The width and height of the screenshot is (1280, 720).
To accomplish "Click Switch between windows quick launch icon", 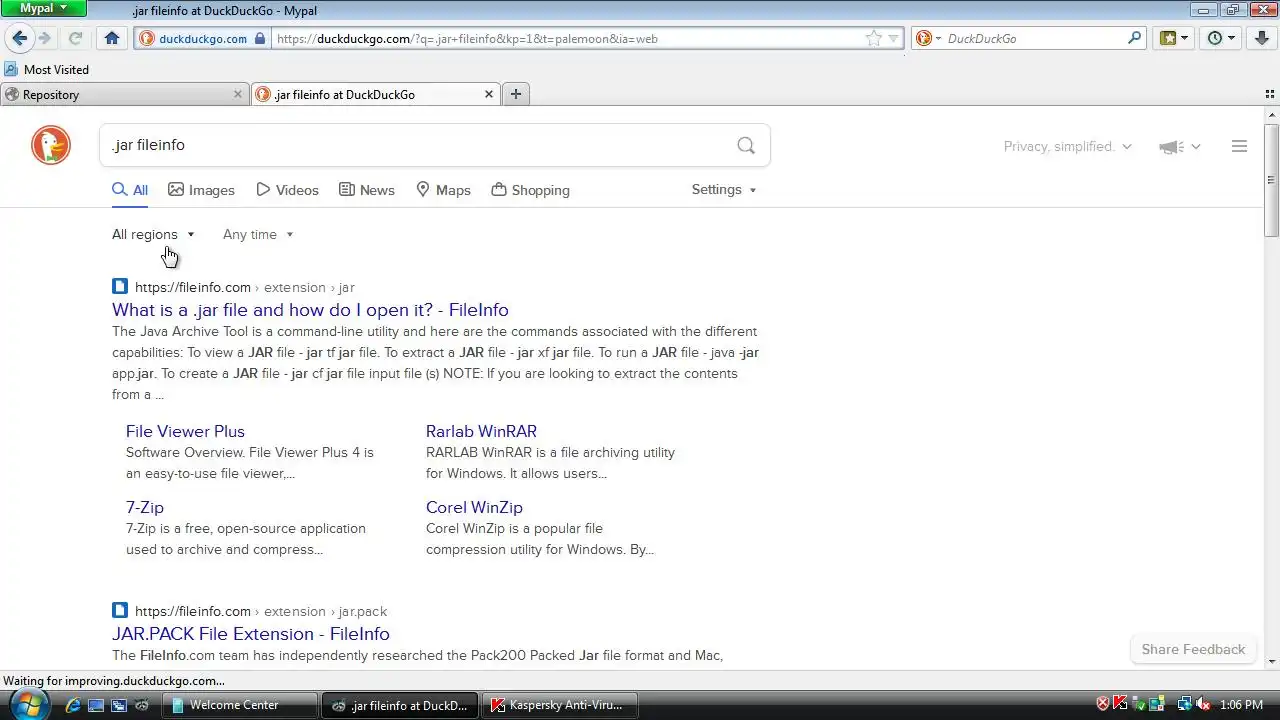I will pos(118,705).
